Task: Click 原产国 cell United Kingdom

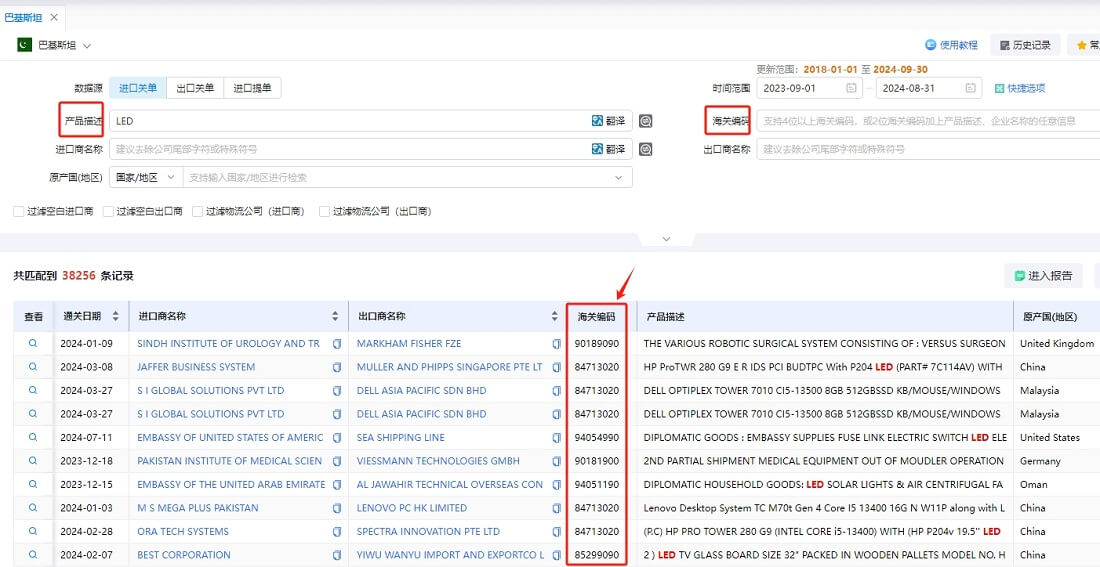Action: (1057, 343)
